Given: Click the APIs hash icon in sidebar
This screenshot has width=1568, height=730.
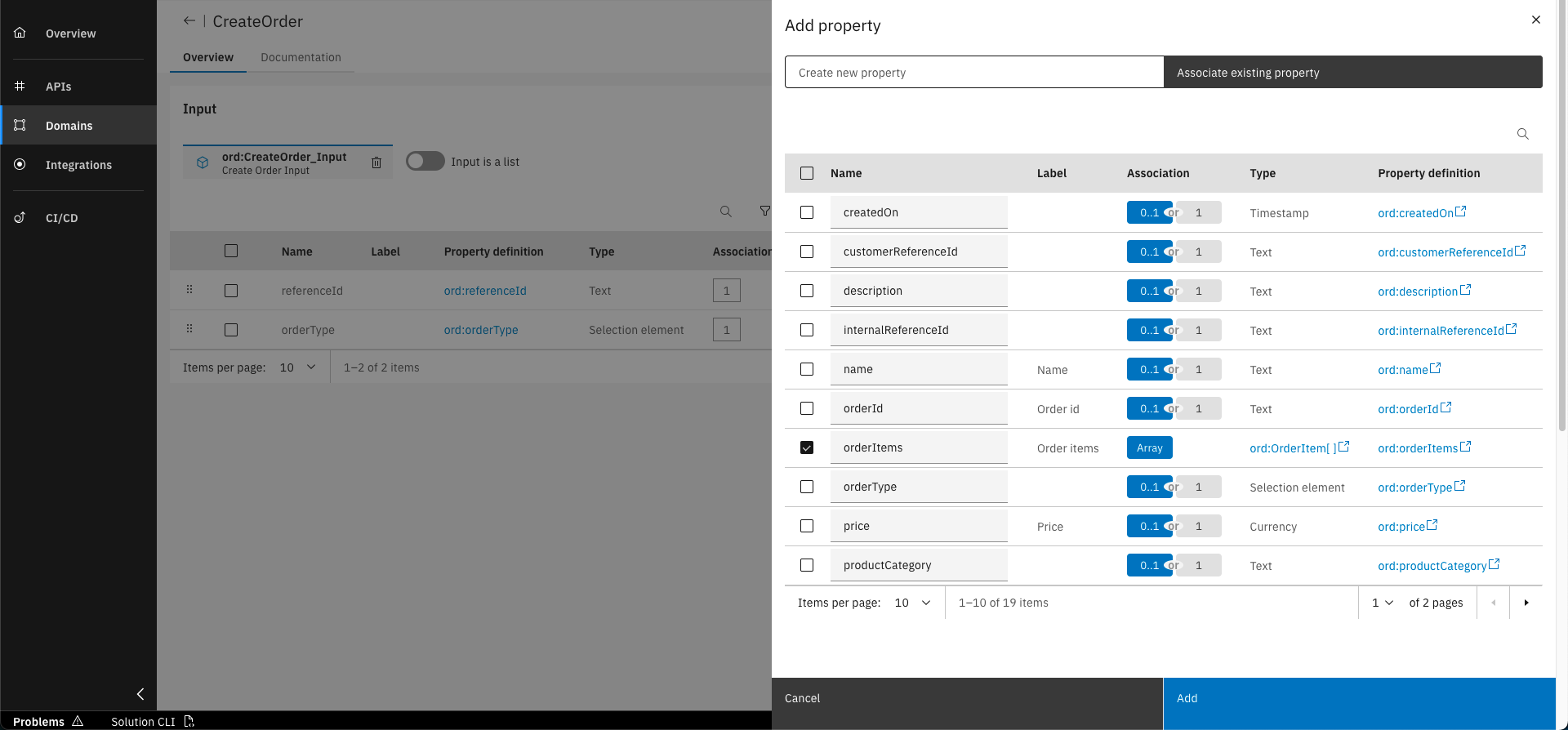Looking at the screenshot, I should [20, 86].
